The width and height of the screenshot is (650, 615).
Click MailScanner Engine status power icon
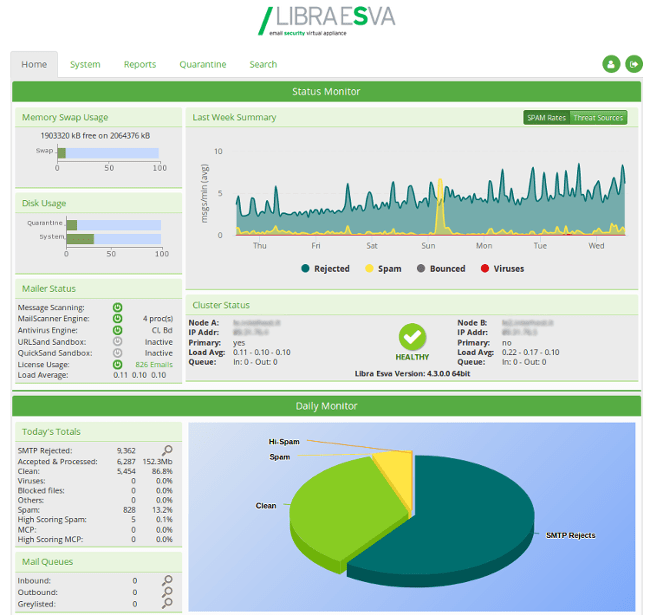(x=117, y=318)
